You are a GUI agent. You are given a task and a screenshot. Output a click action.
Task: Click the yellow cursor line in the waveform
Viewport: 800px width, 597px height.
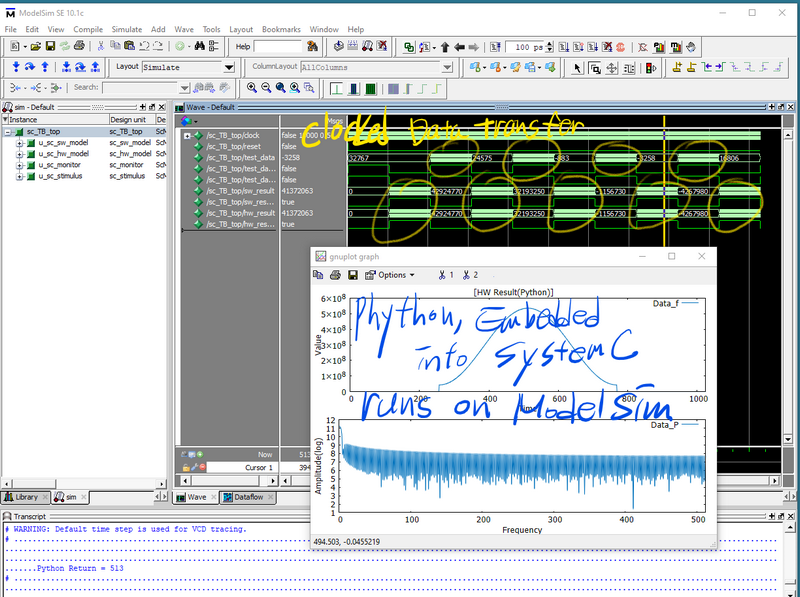pyautogui.click(x=664, y=181)
